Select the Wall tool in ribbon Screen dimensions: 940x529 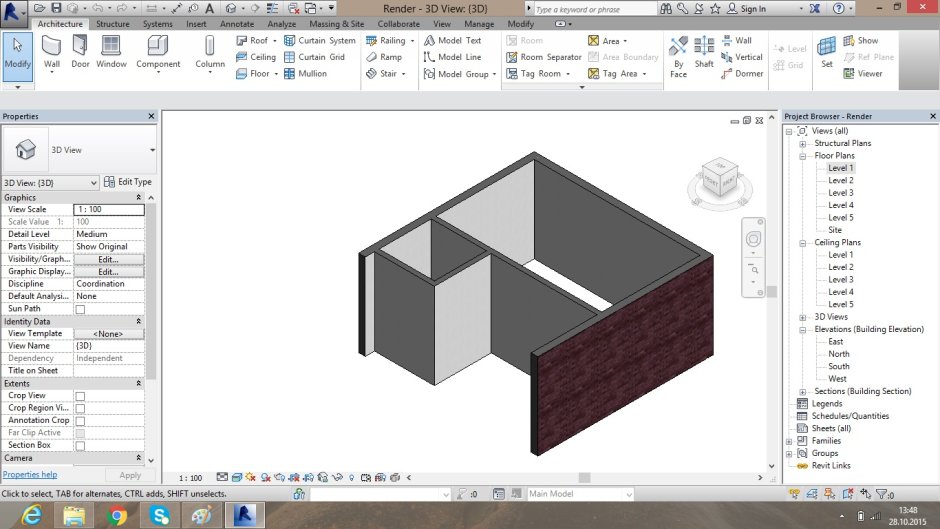point(51,51)
